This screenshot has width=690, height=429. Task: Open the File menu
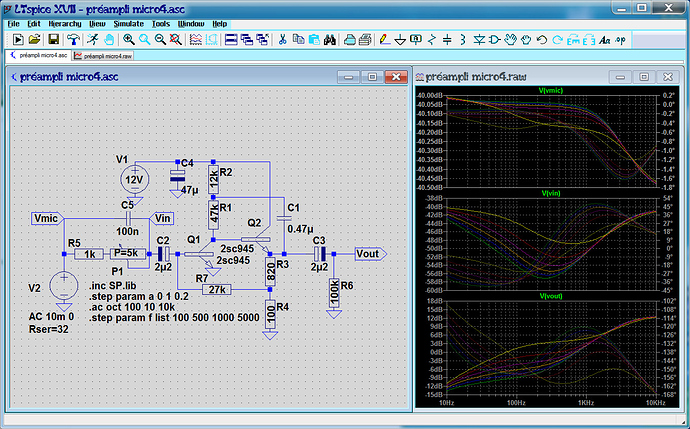[x=13, y=24]
